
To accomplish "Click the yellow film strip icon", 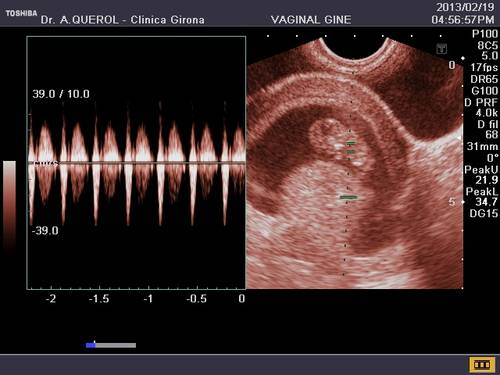I will (482, 365).
